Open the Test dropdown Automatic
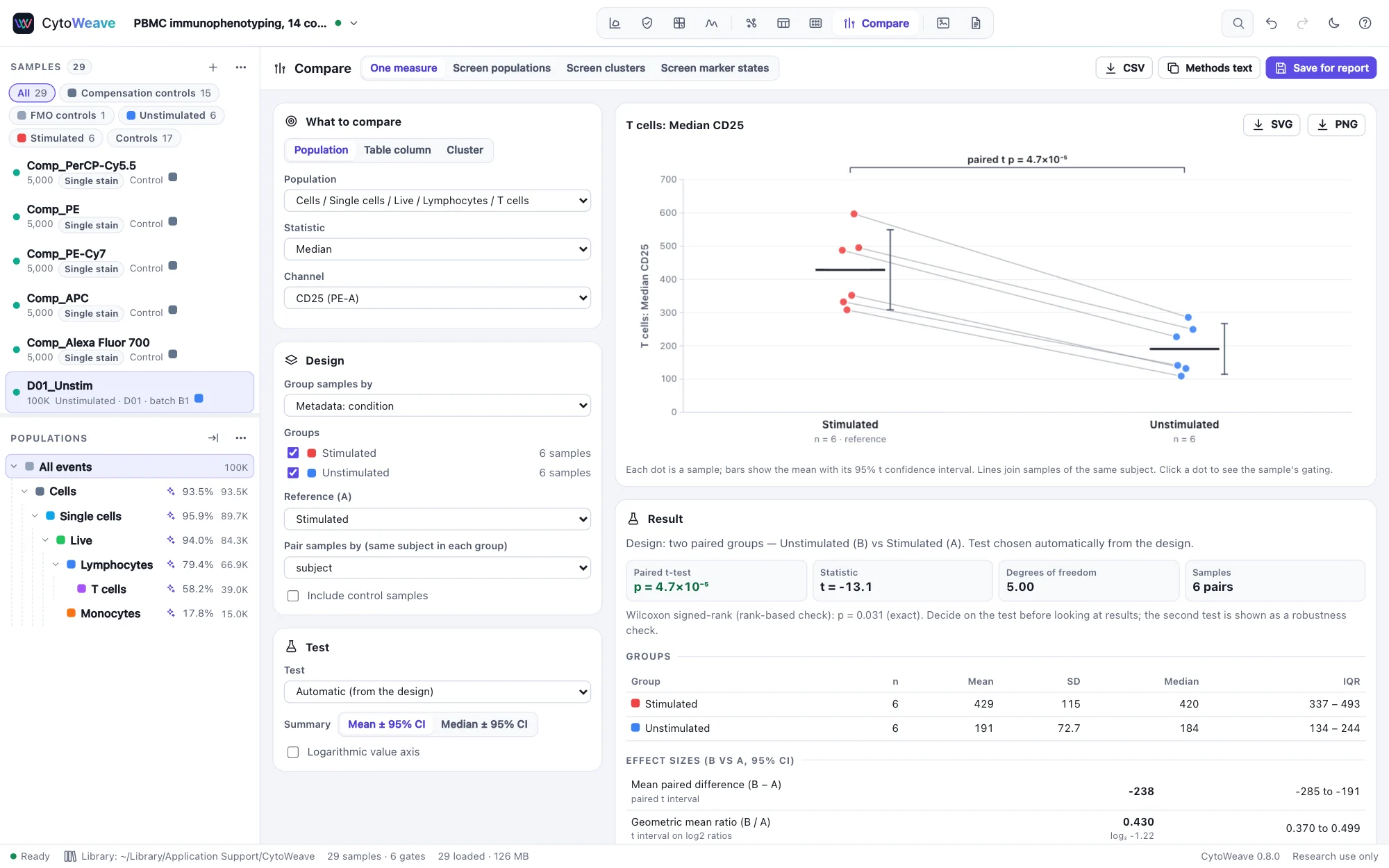This screenshot has height=868, width=1389. (438, 692)
